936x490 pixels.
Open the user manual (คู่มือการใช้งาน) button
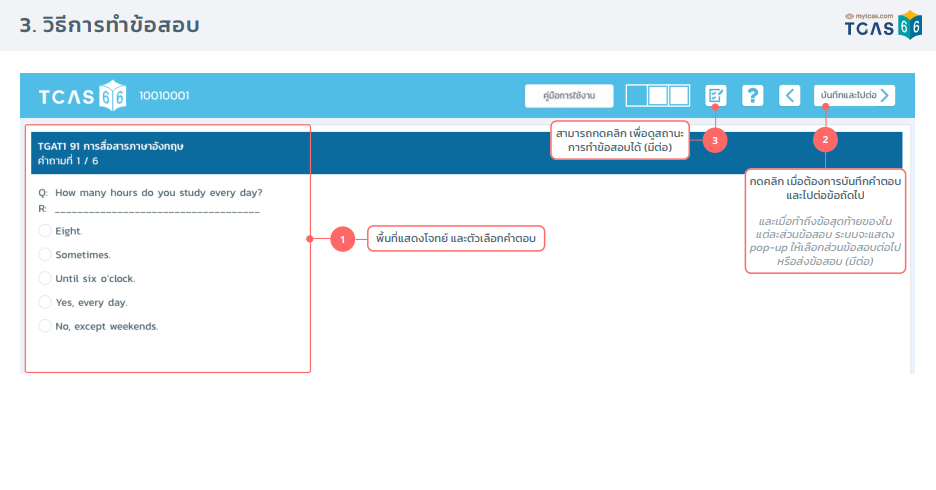click(x=569, y=96)
